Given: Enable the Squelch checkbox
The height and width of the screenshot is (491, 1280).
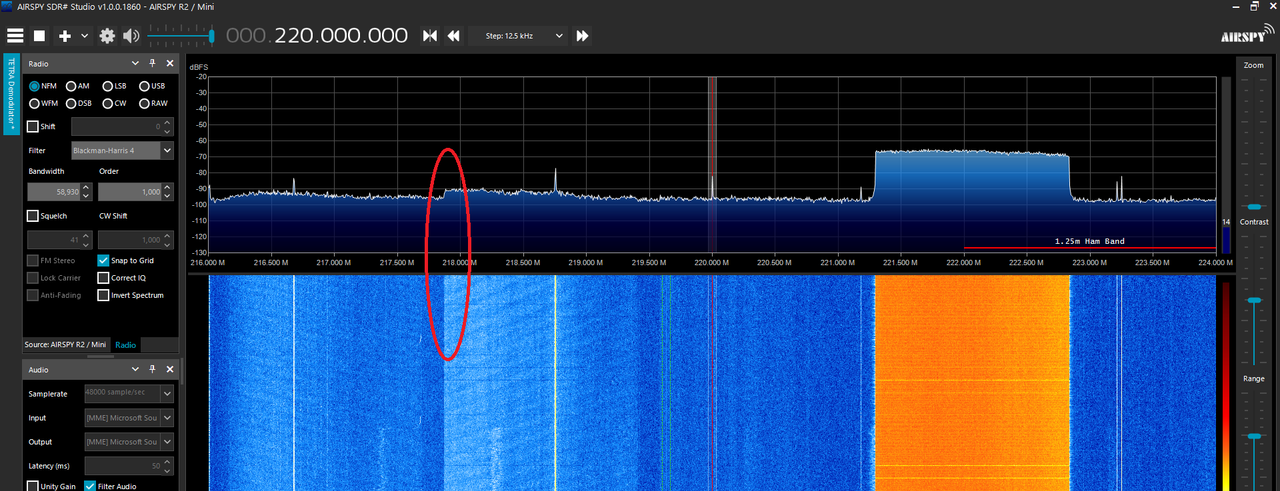Looking at the screenshot, I should point(33,215).
